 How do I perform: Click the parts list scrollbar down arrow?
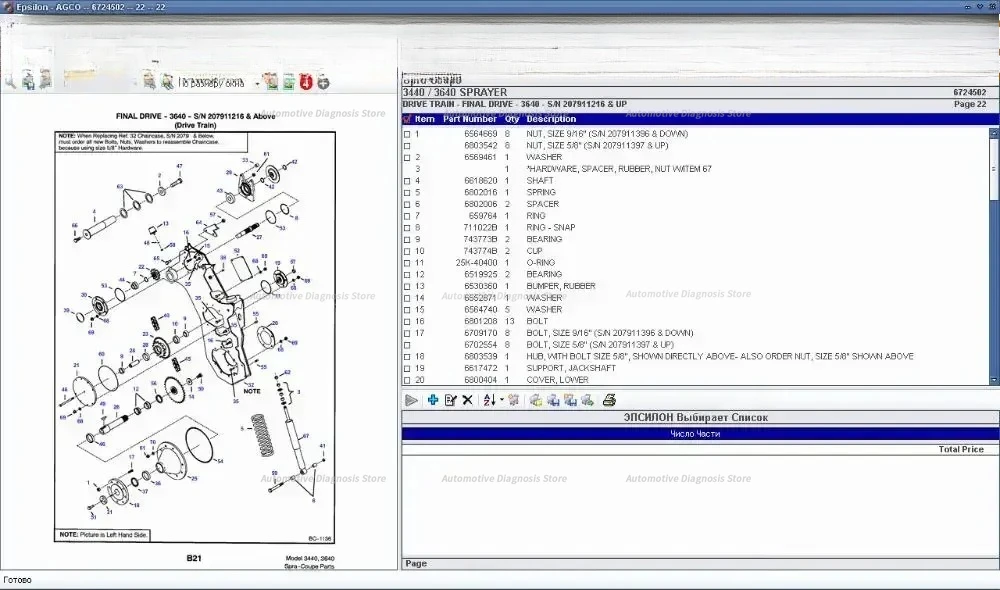994,380
